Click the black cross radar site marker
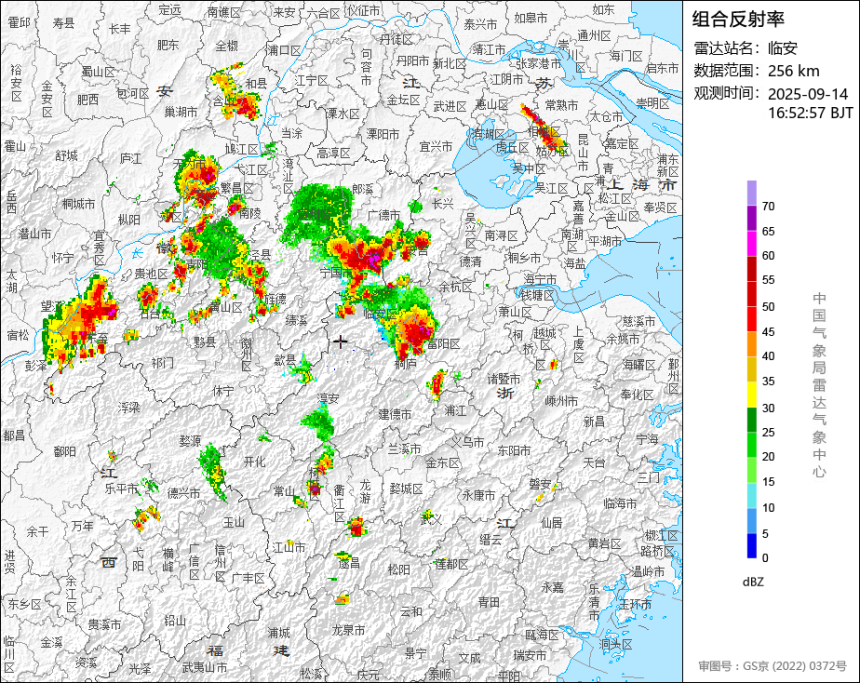The image size is (860, 683). [340, 342]
